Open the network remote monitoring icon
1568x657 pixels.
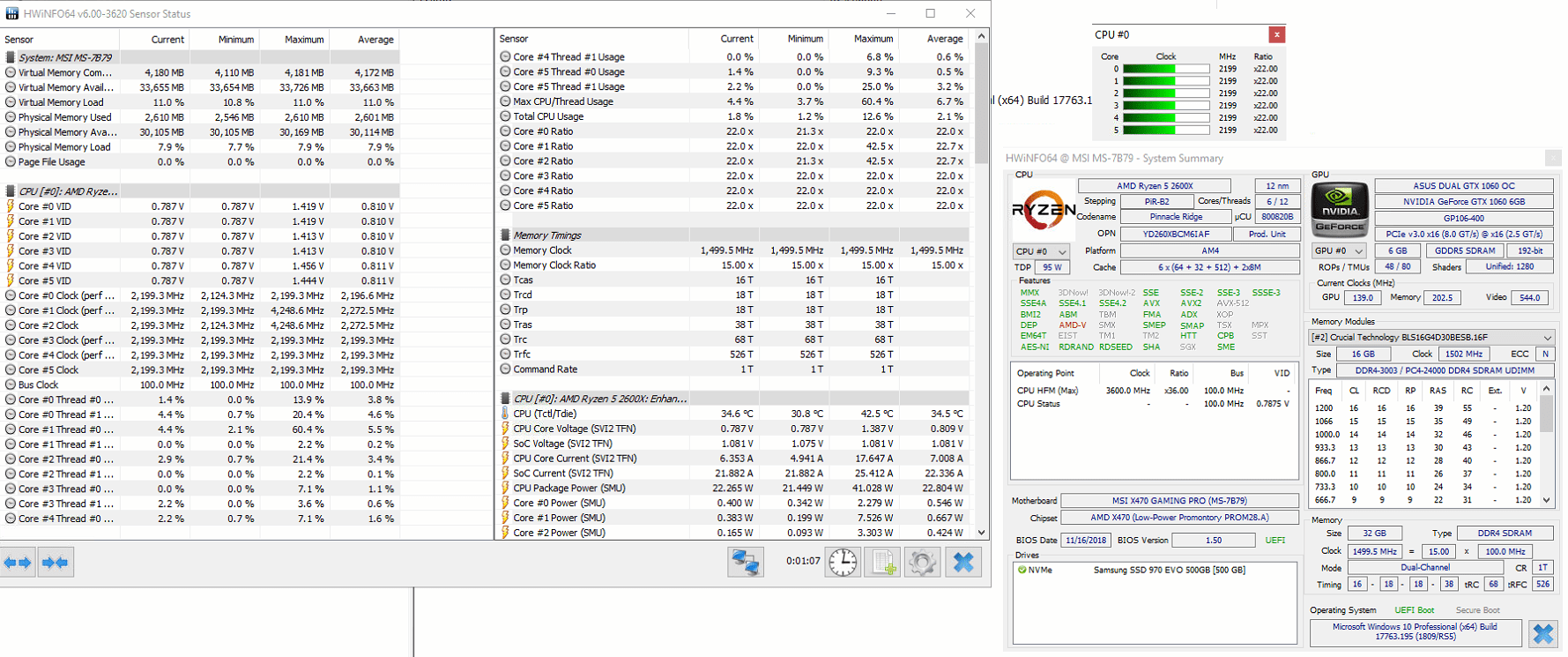[745, 562]
